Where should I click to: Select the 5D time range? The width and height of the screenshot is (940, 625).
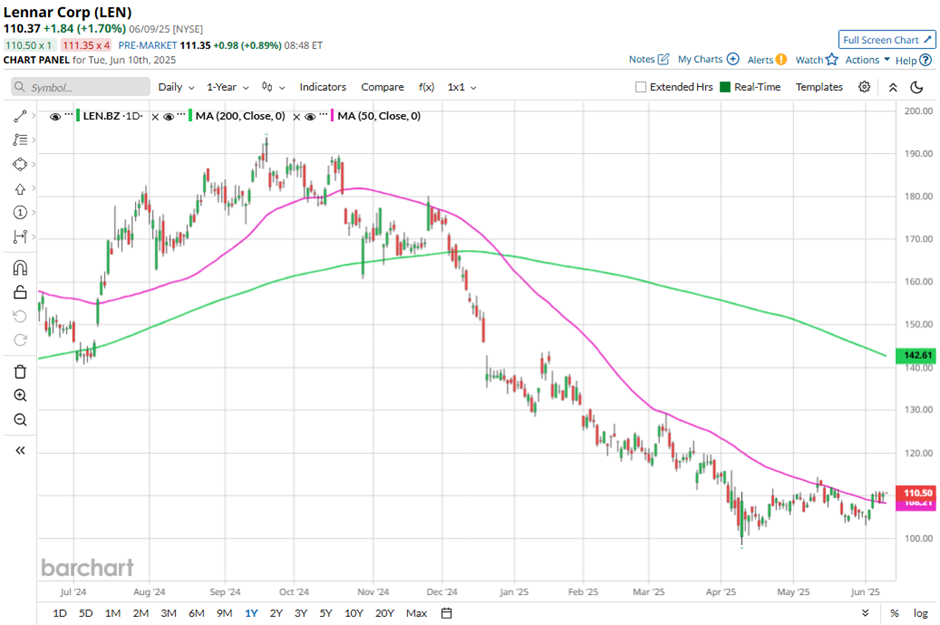[86, 613]
